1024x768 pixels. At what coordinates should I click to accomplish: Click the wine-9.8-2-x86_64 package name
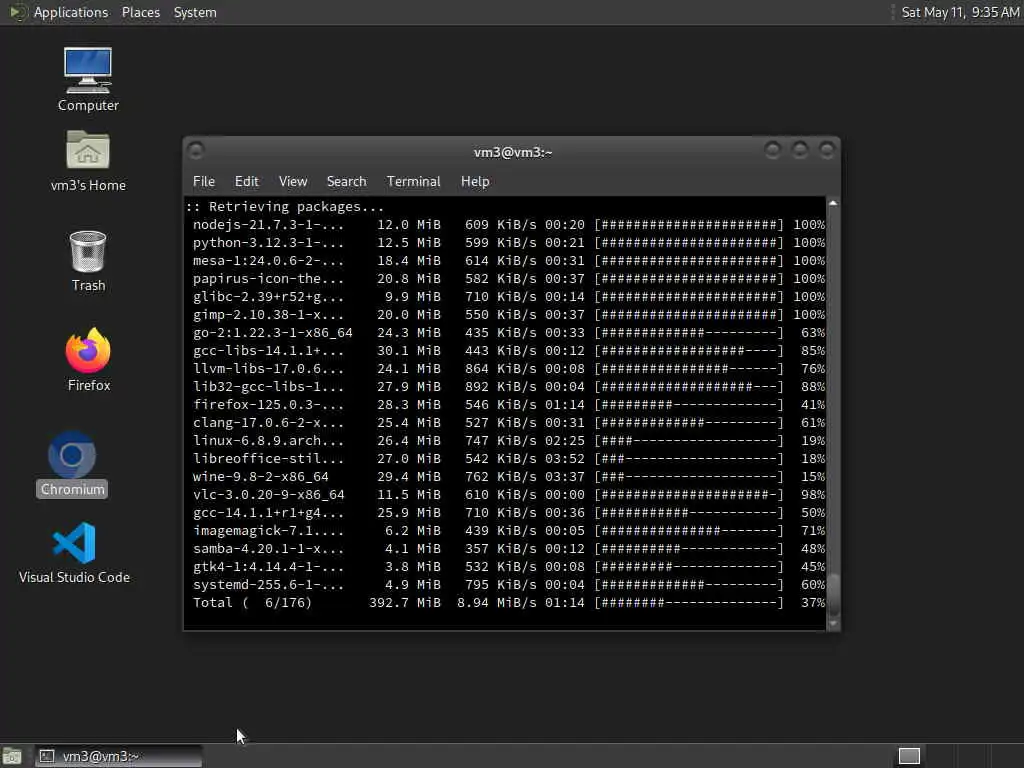[261, 477]
